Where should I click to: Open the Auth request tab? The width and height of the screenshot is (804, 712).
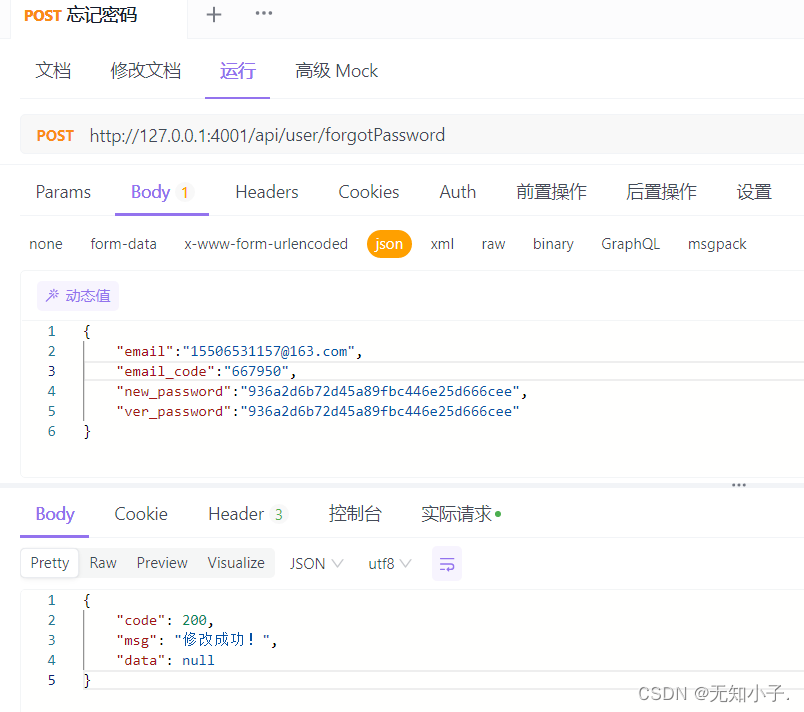(457, 192)
